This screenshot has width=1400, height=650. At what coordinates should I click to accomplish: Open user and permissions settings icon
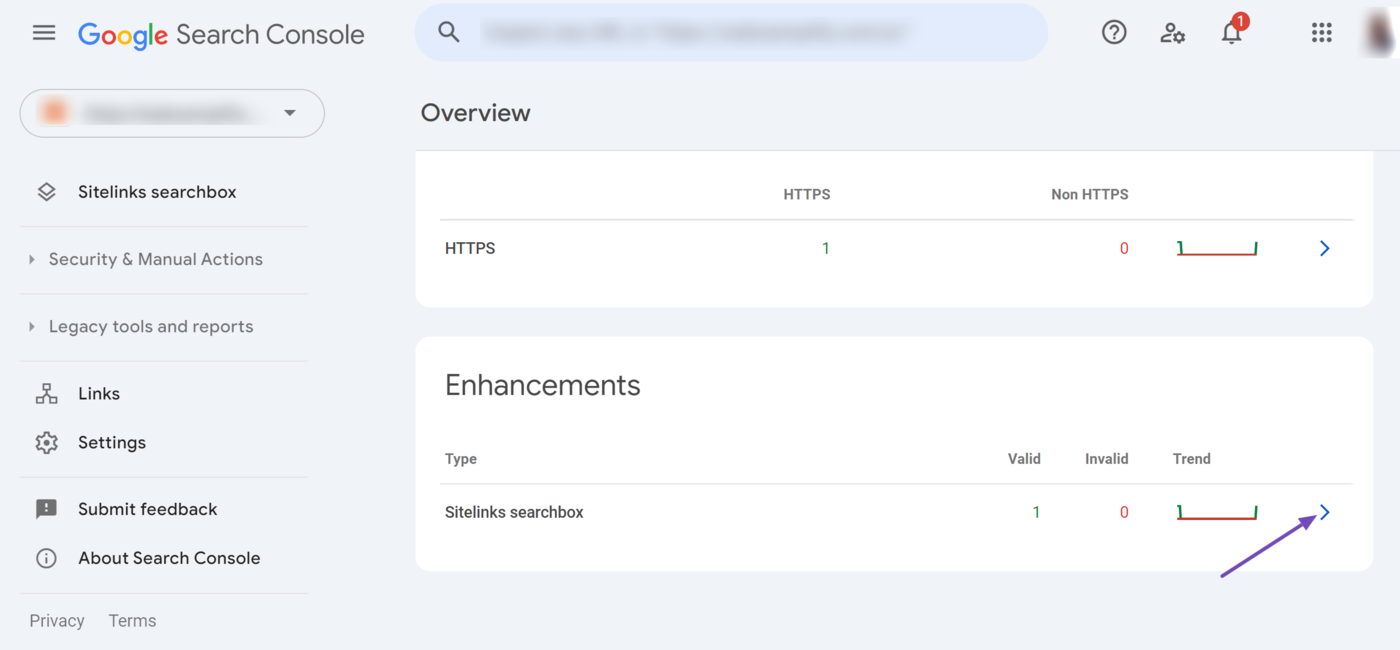coord(1173,33)
